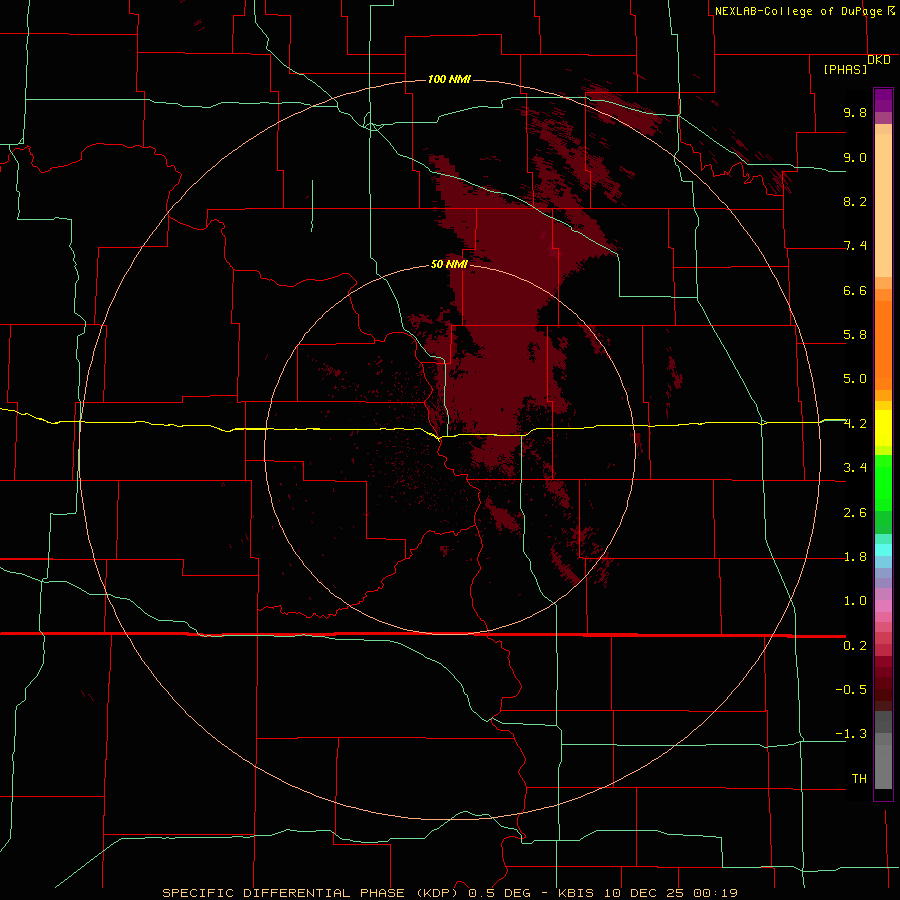Viewport: 900px width, 900px height.
Task: Click the [PHAS] legend heading
Action: [845, 69]
